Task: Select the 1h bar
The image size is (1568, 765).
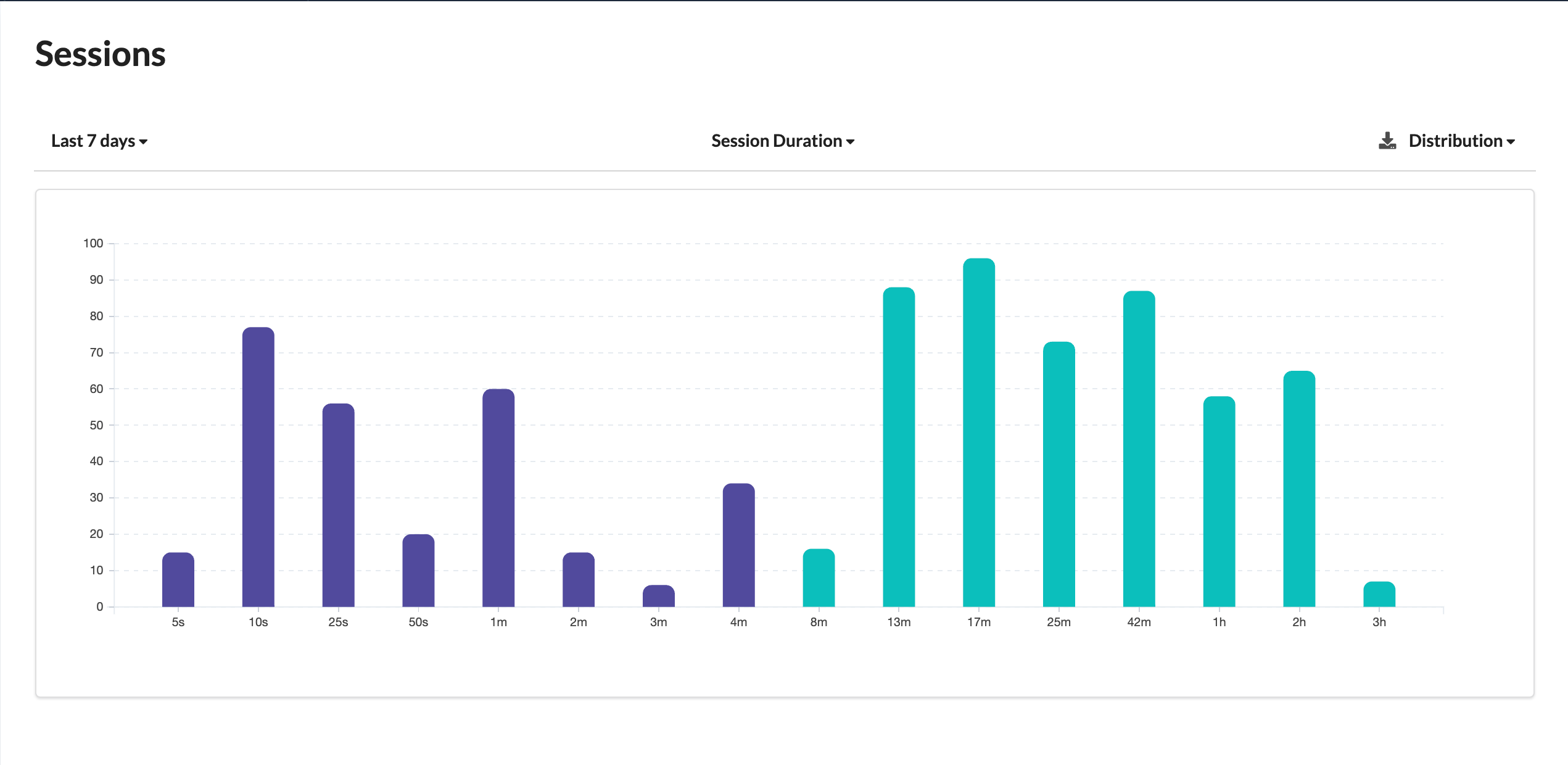Action: [1219, 502]
